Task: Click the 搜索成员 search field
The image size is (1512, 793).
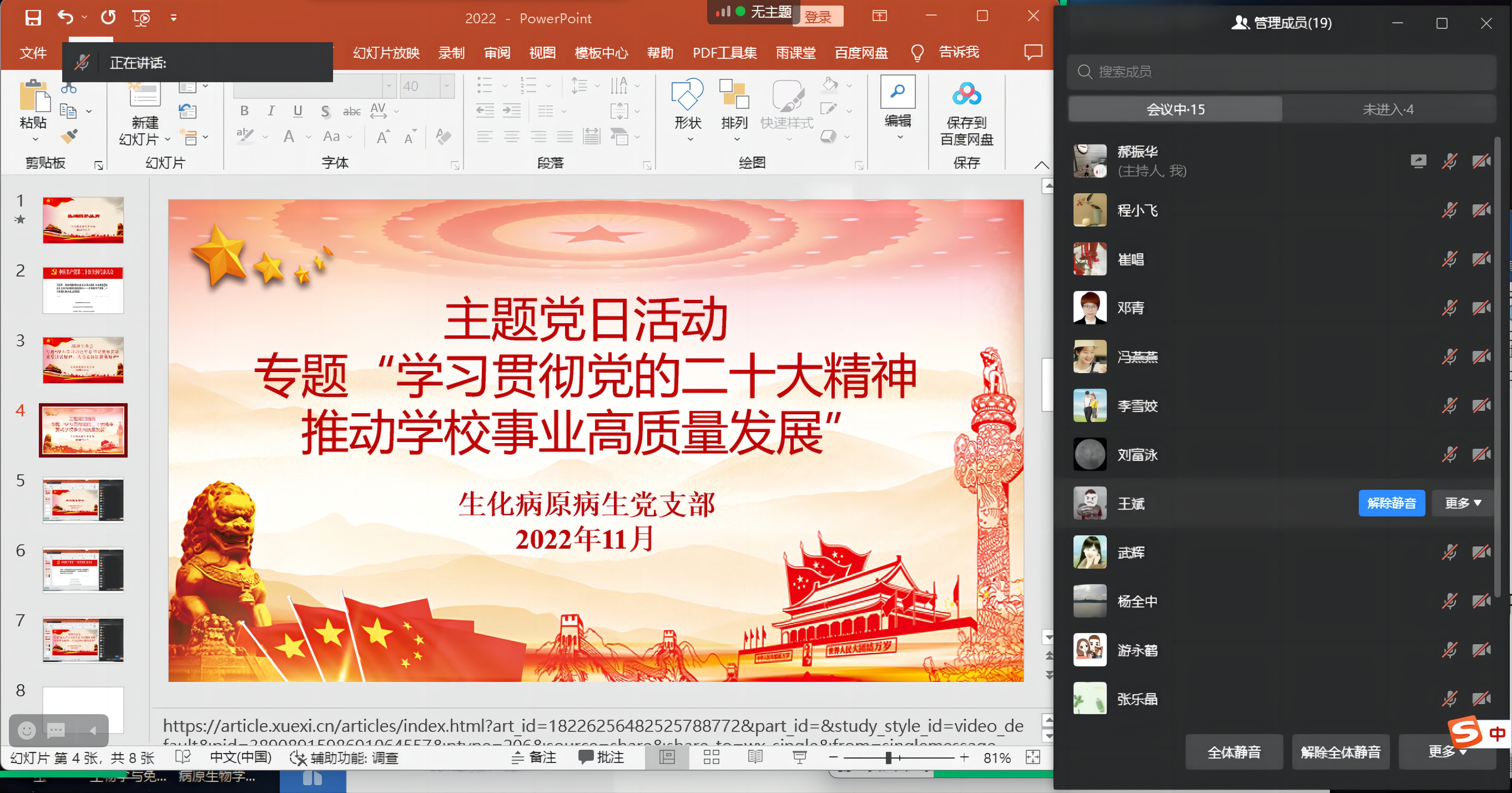Action: pyautogui.click(x=1279, y=72)
